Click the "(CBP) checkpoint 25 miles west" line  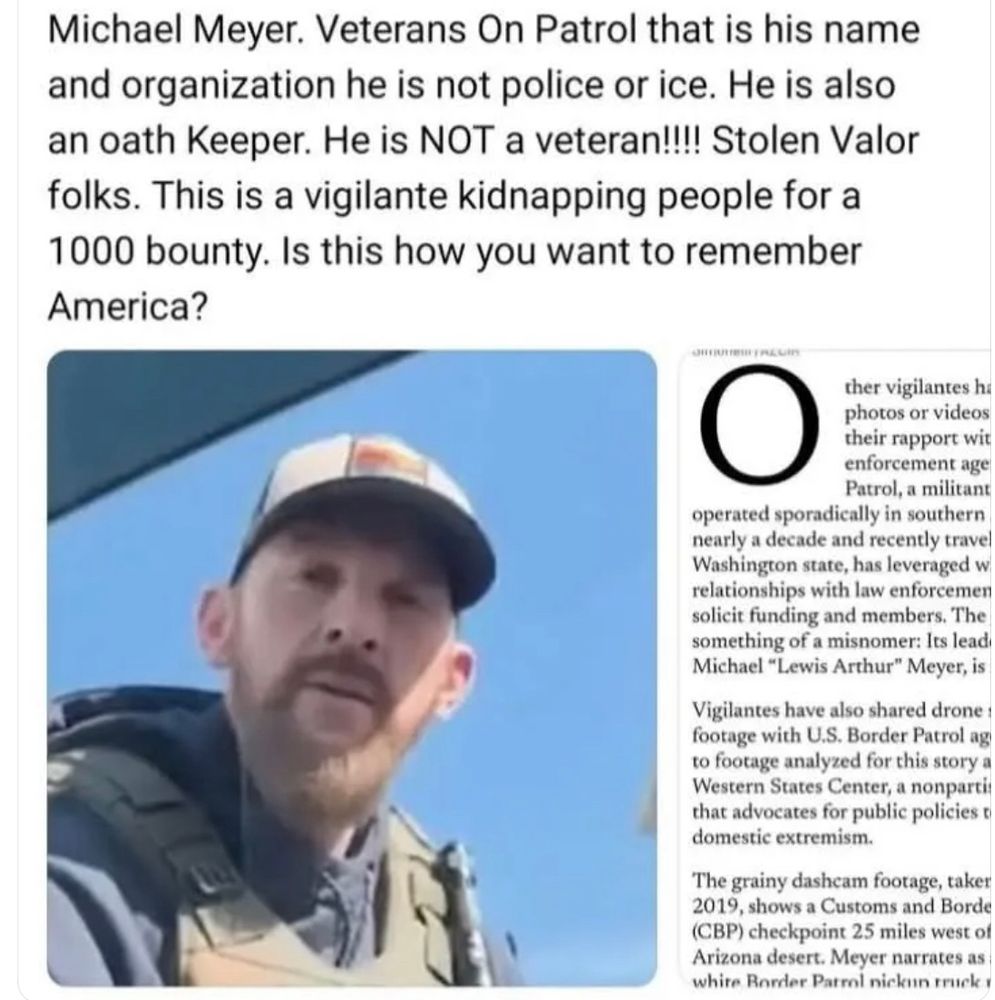tap(841, 932)
